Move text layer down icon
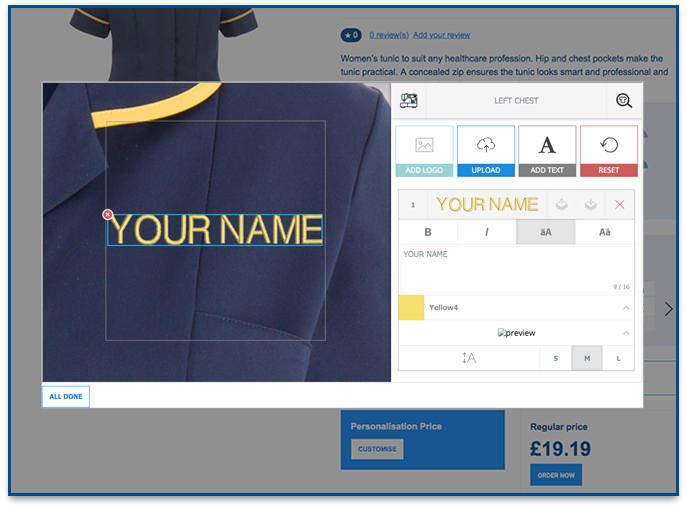 tap(590, 205)
